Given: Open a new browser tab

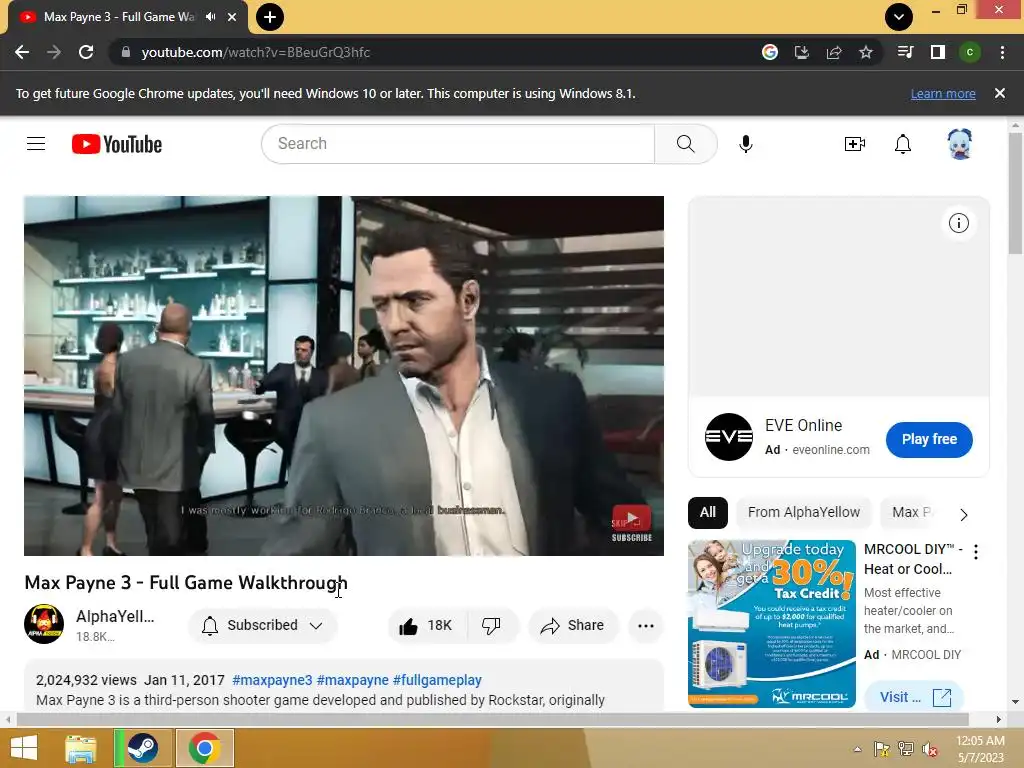Looking at the screenshot, I should pos(270,17).
